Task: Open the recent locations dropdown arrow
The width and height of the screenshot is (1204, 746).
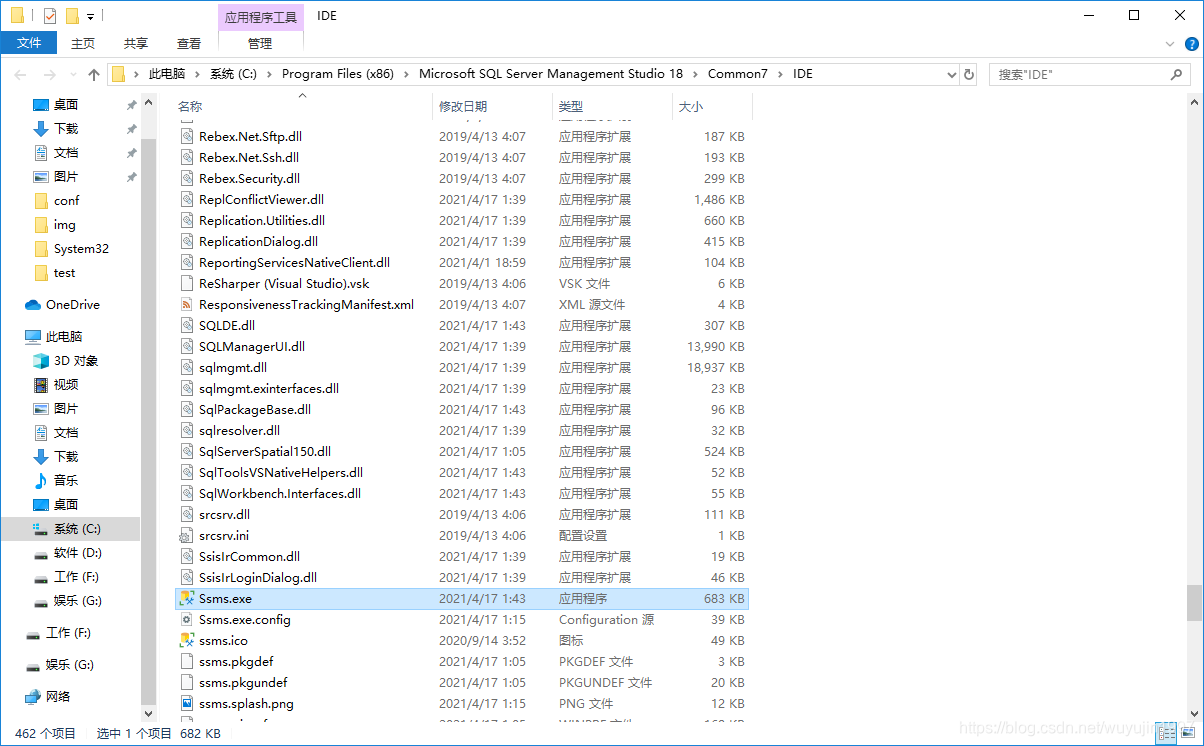Action: point(73,74)
